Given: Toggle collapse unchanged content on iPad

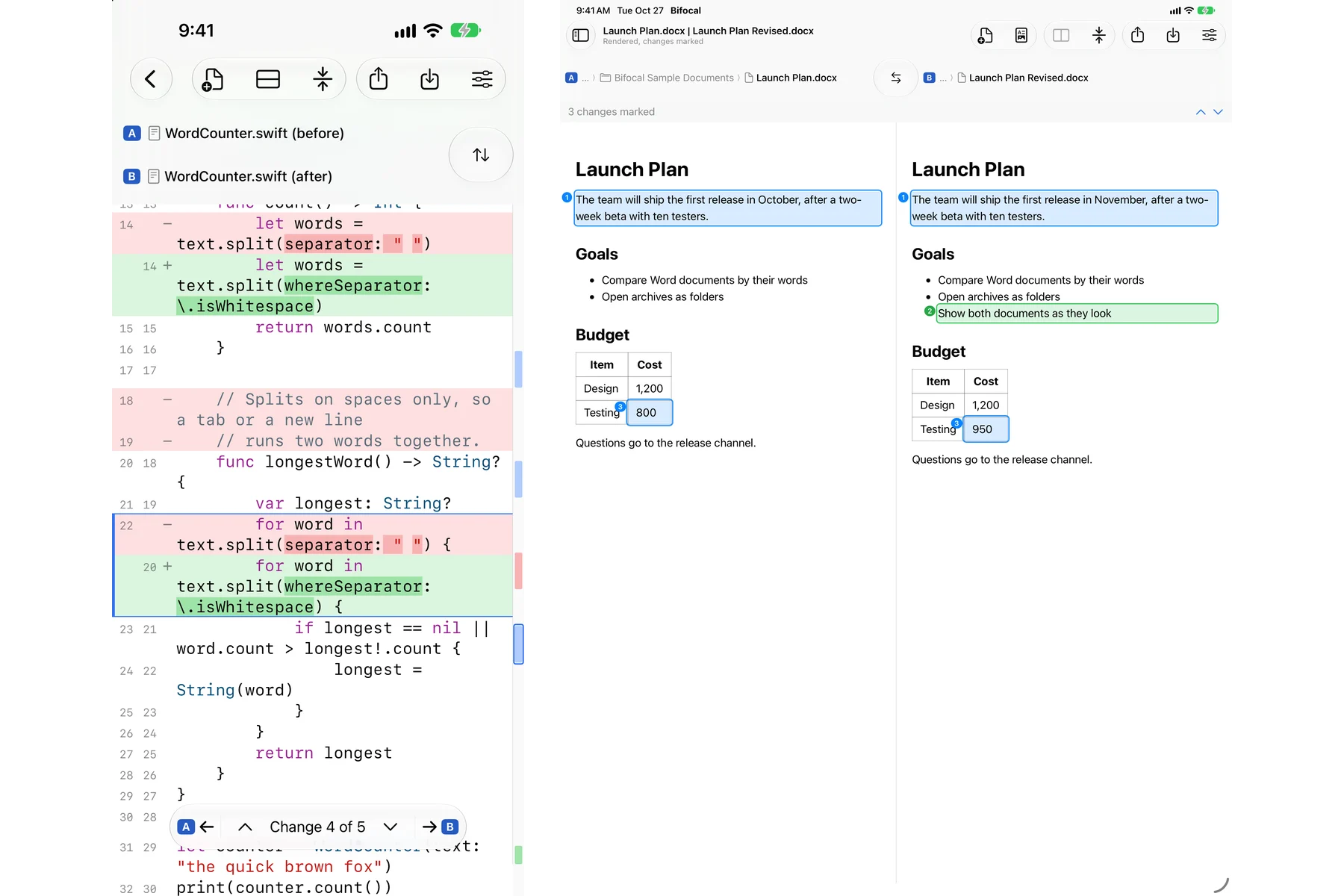Looking at the screenshot, I should pyautogui.click(x=1098, y=35).
